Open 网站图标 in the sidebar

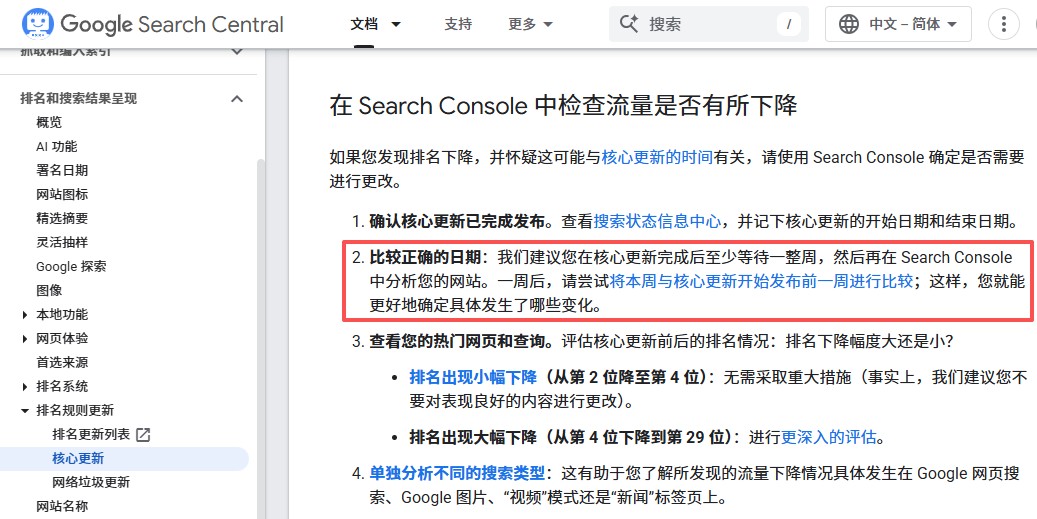(62, 194)
